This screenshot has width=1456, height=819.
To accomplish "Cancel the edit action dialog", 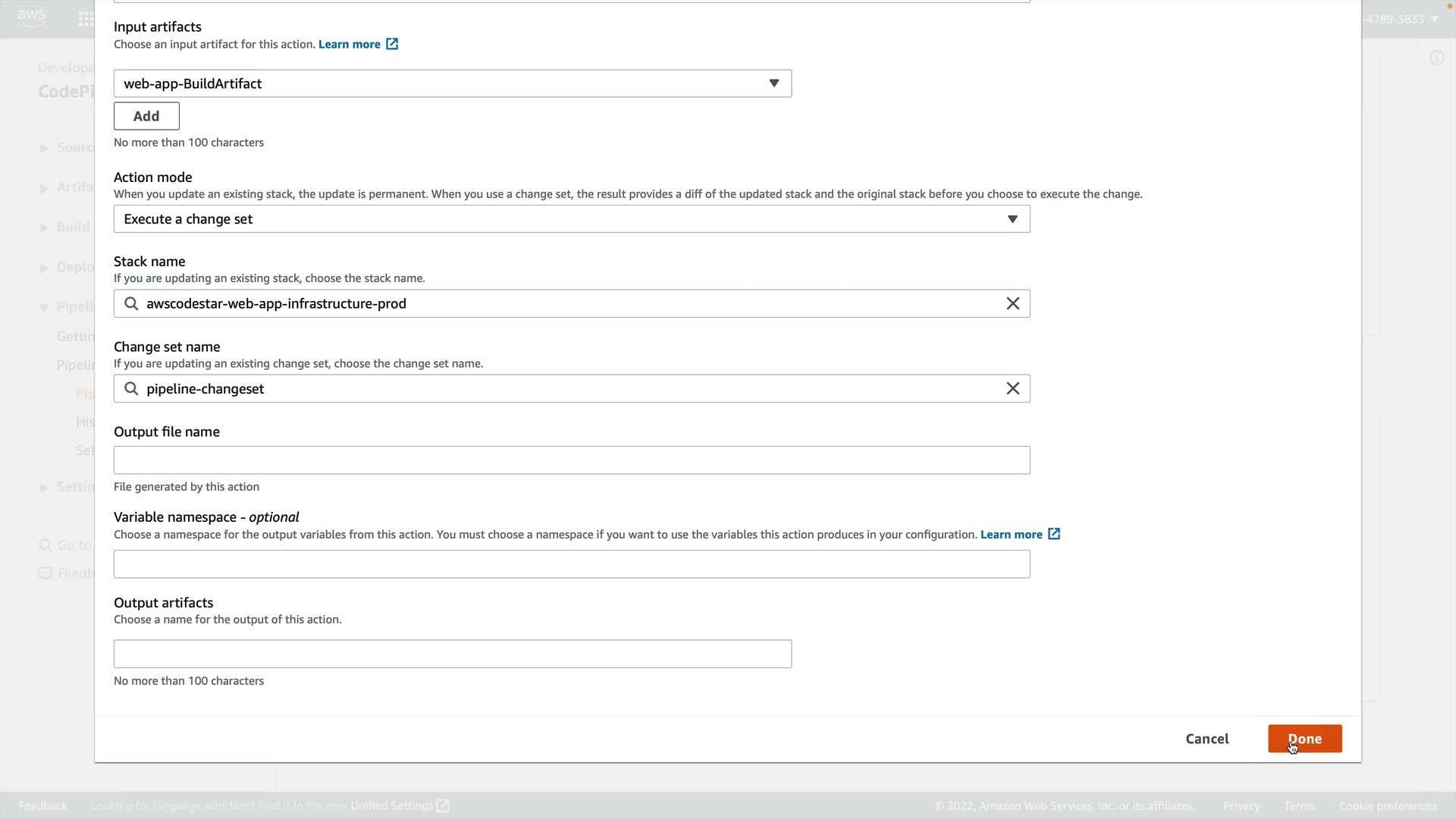I will coord(1207,739).
